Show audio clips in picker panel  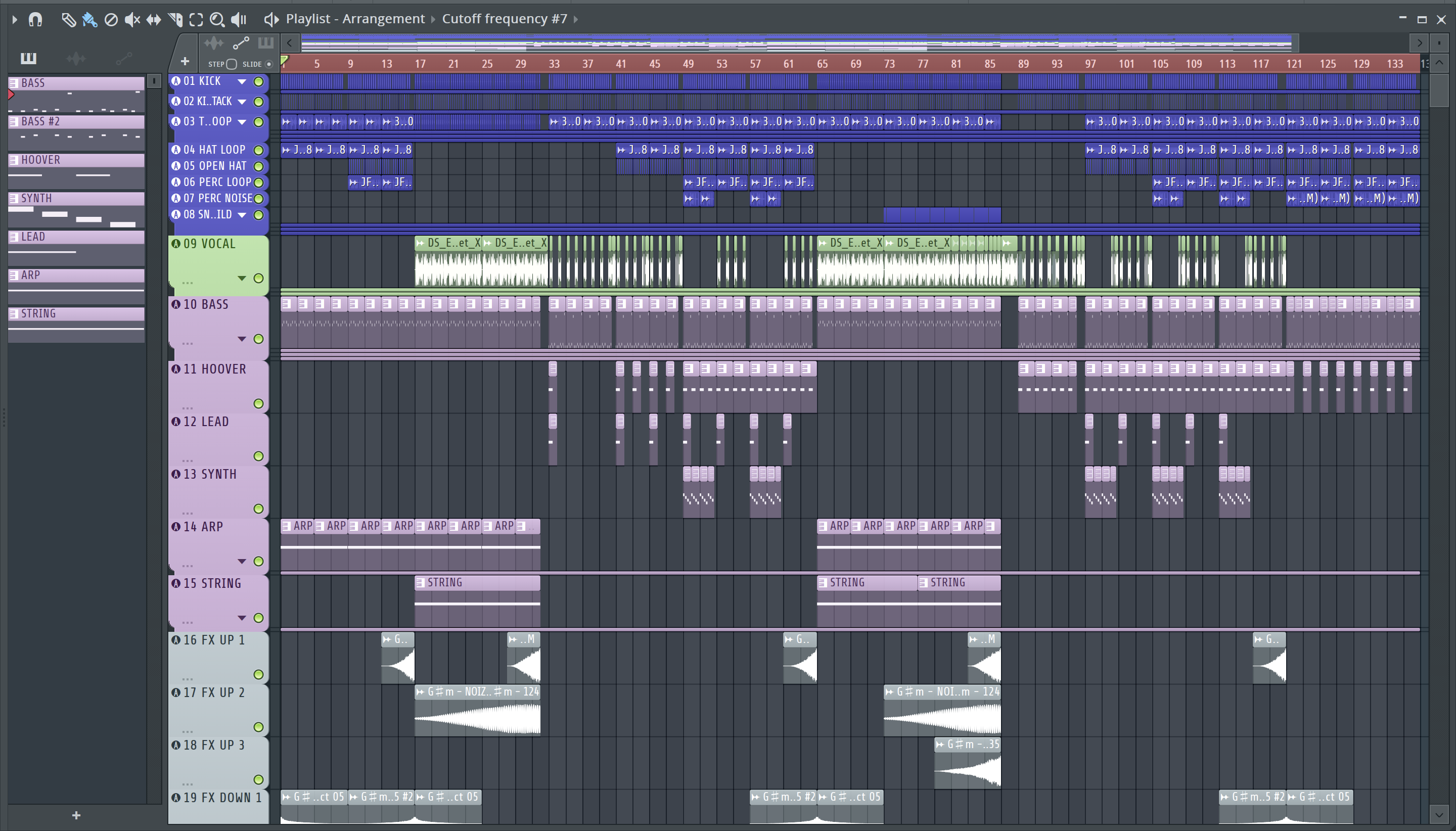coord(75,58)
